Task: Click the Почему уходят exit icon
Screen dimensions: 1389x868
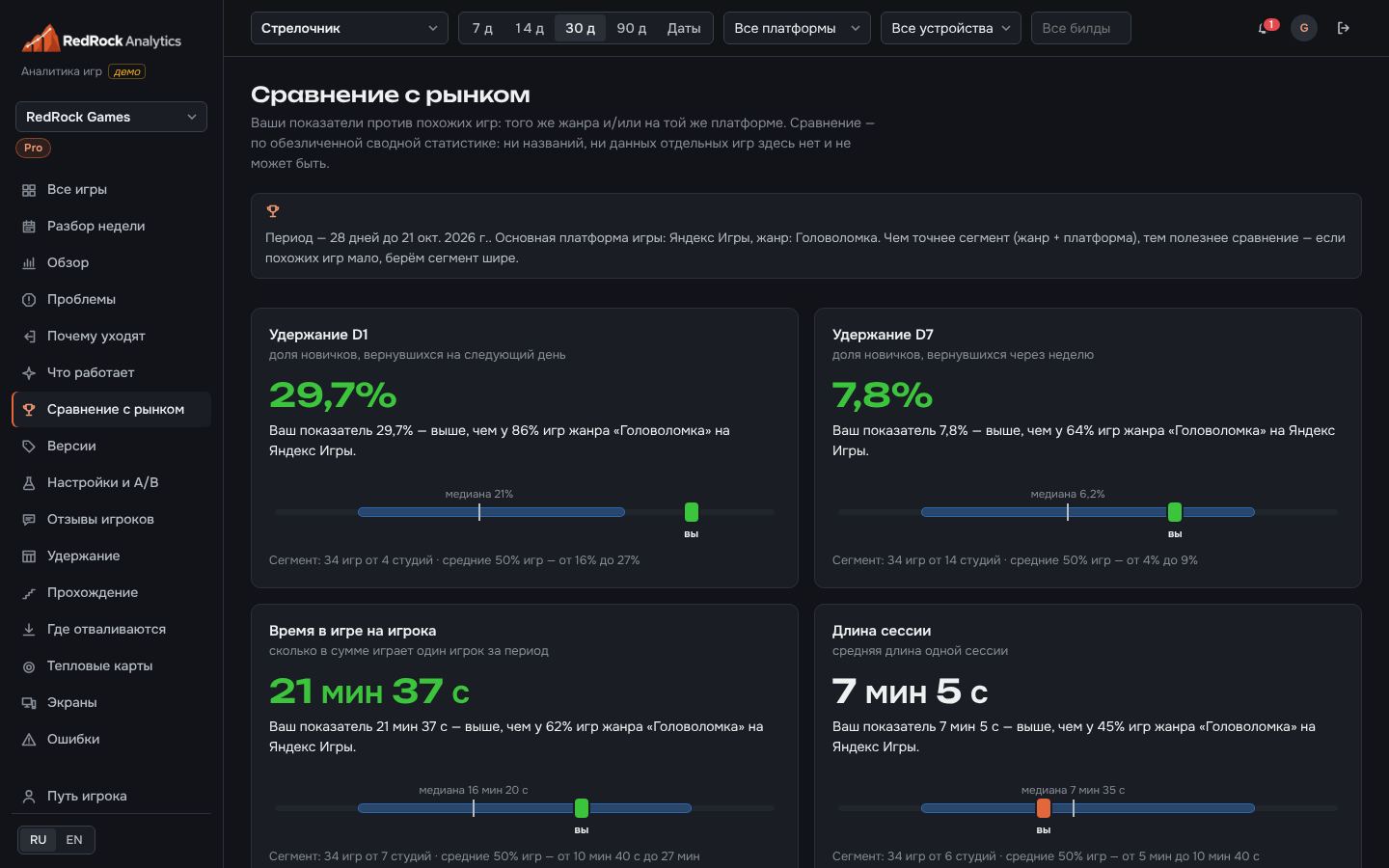Action: [29, 337]
